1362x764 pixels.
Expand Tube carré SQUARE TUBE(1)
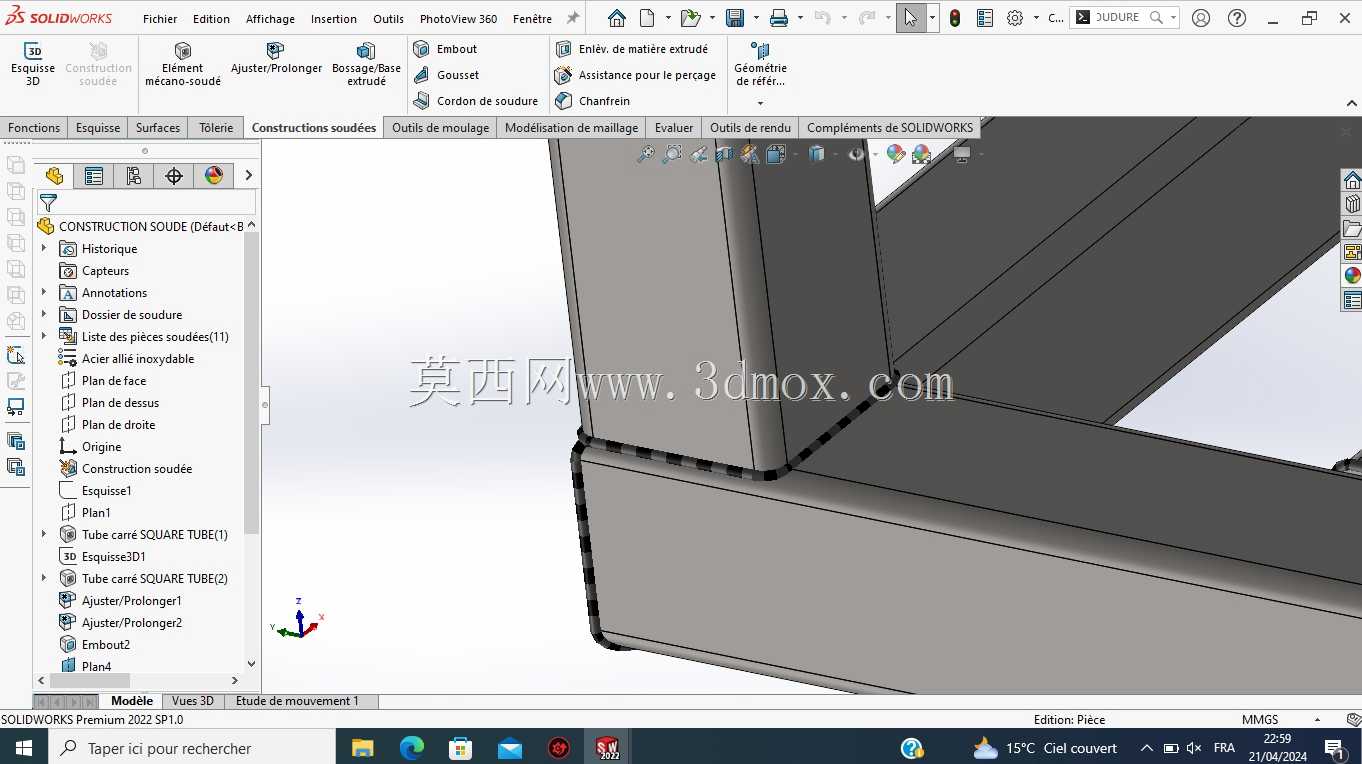(44, 535)
